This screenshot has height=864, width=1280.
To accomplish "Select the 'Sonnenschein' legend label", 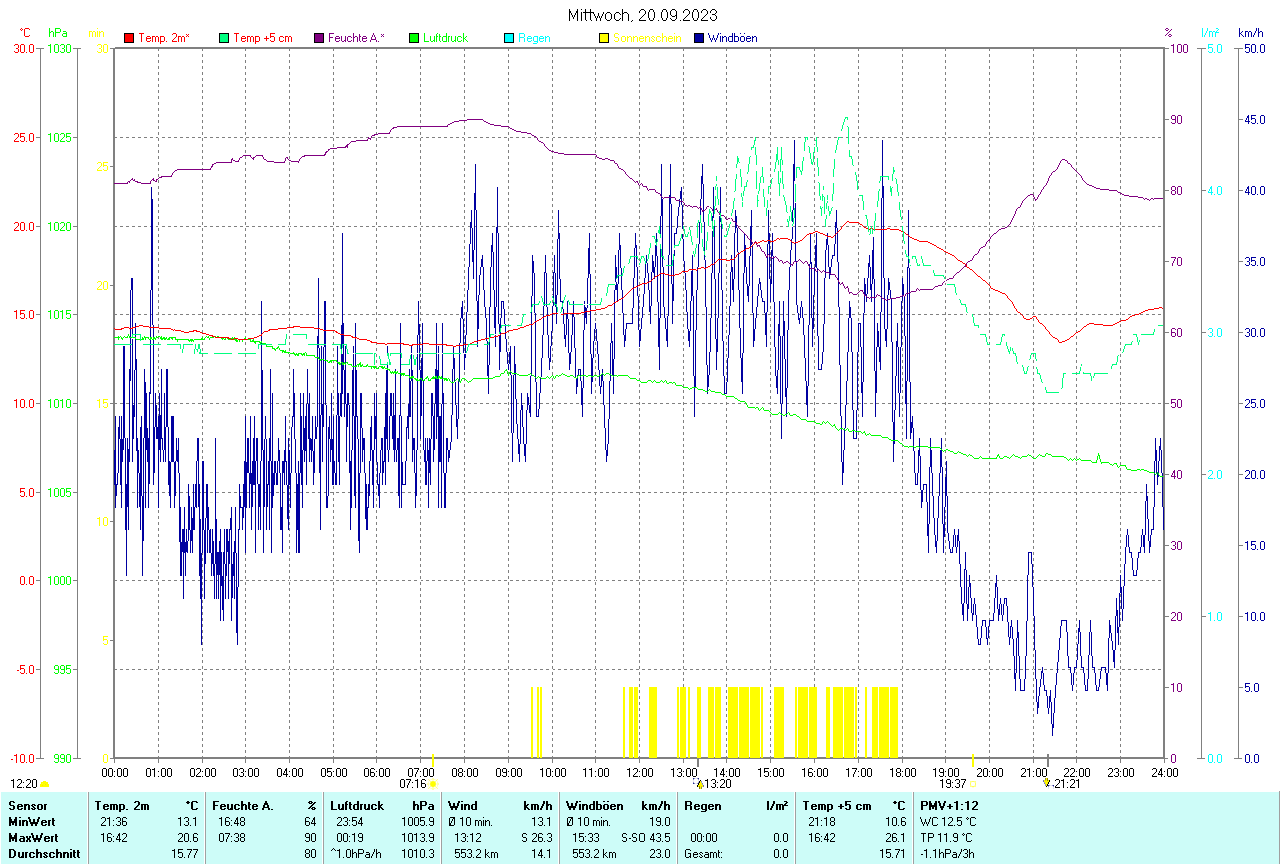I will point(647,38).
